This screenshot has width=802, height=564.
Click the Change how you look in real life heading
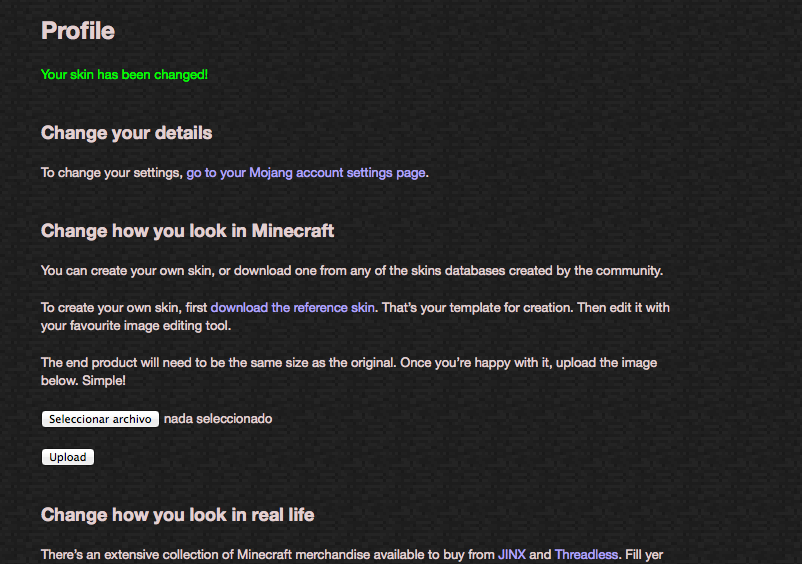177,515
